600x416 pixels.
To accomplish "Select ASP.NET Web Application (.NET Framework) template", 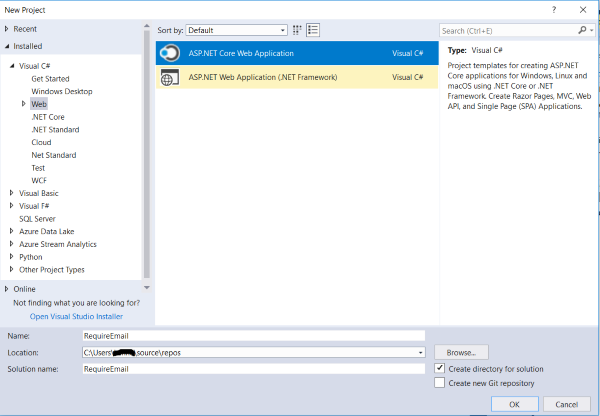I will click(x=297, y=77).
